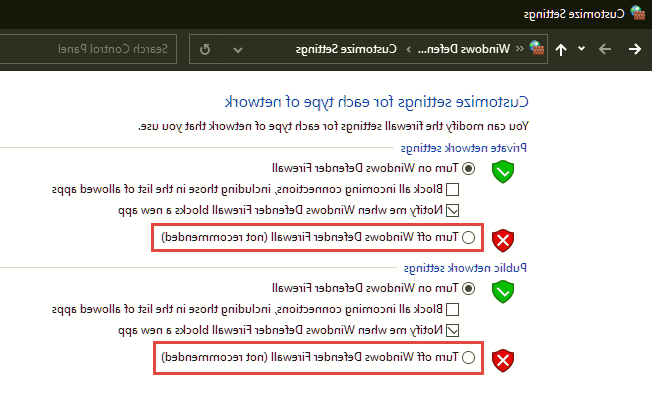Click the Search Control Panel field
Viewport: 652px width, 403px height.
89,49
